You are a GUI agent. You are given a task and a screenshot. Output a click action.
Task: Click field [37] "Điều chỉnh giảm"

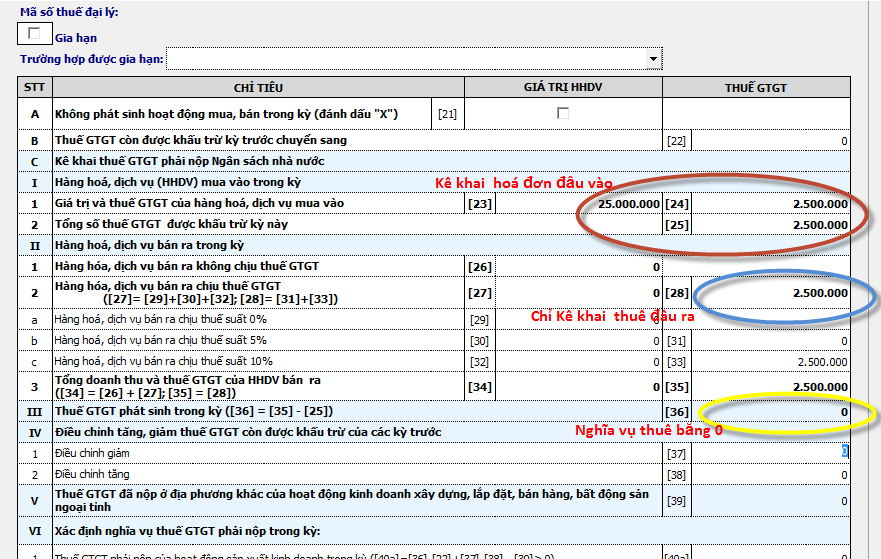(771, 453)
